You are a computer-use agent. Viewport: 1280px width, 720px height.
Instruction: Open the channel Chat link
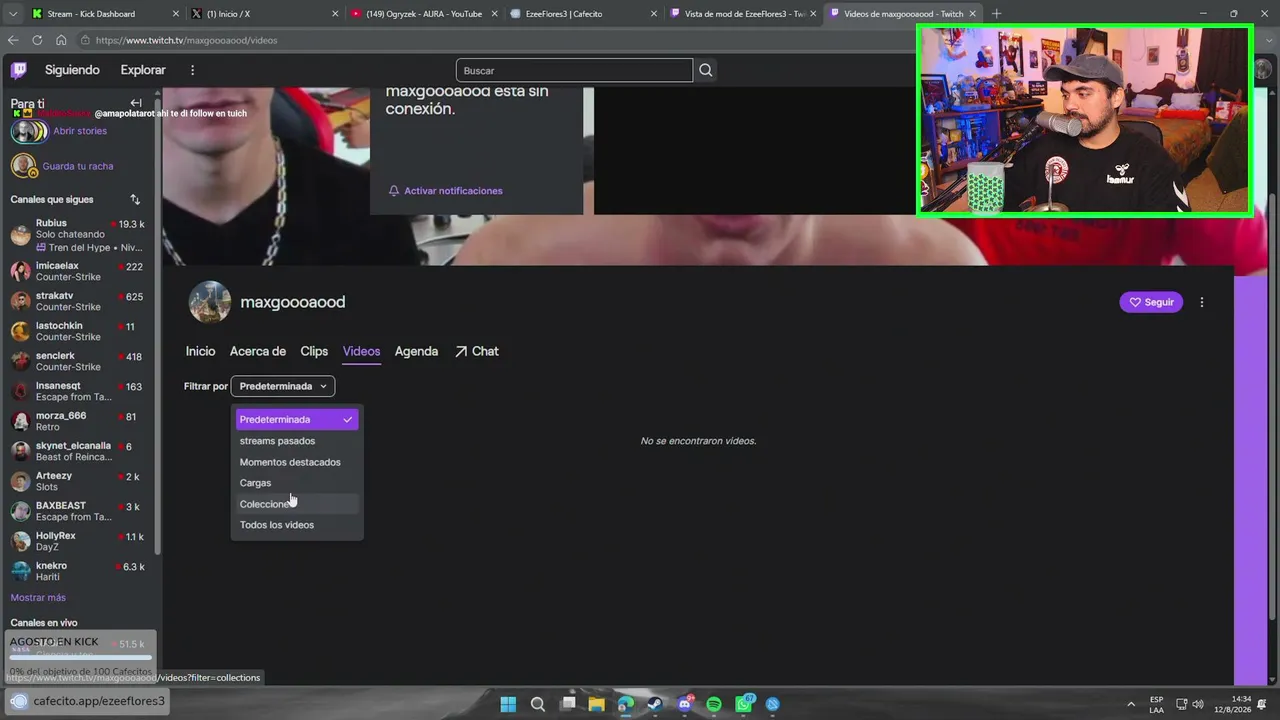477,351
